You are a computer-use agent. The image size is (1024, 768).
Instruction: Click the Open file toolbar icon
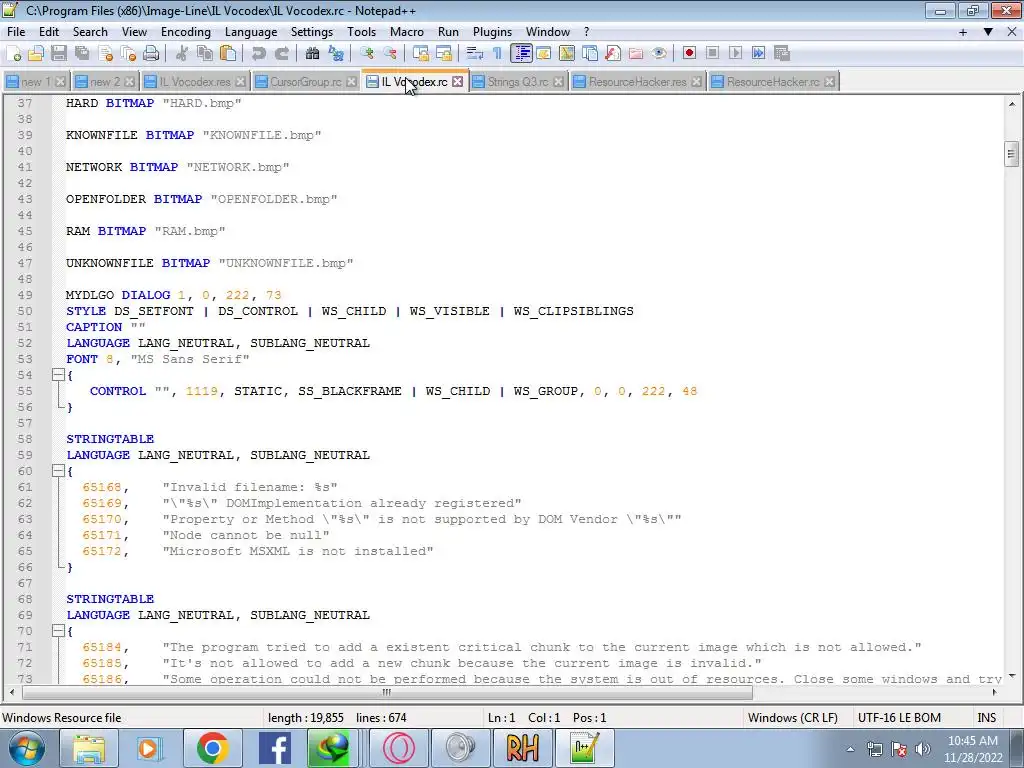point(36,54)
